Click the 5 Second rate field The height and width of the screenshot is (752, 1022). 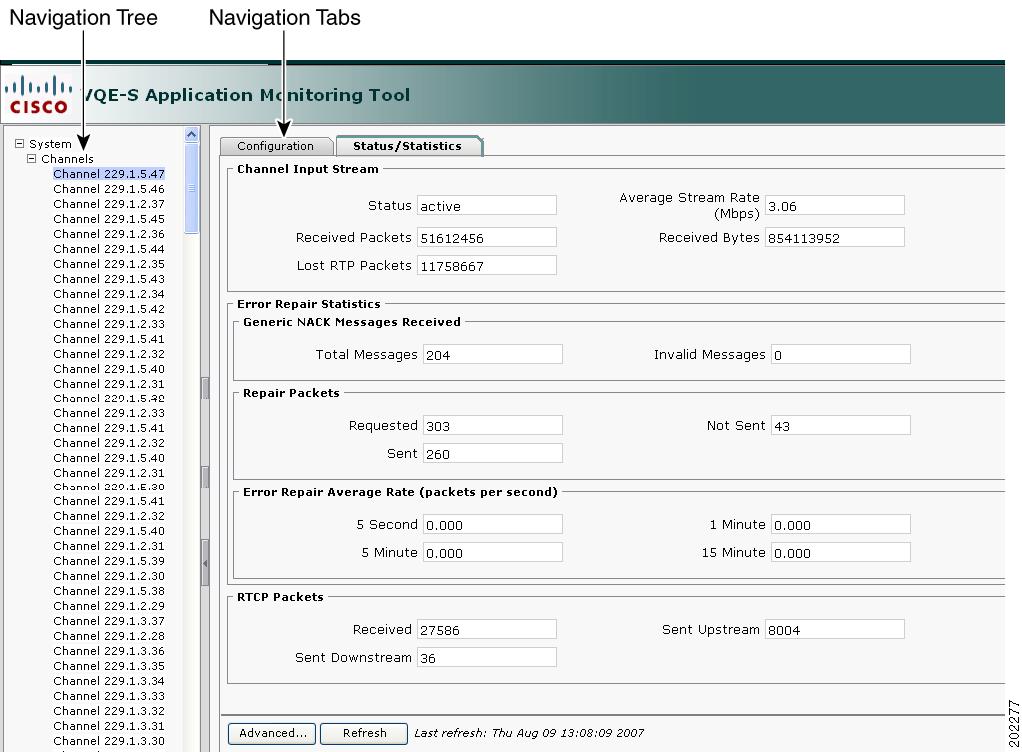[x=493, y=525]
